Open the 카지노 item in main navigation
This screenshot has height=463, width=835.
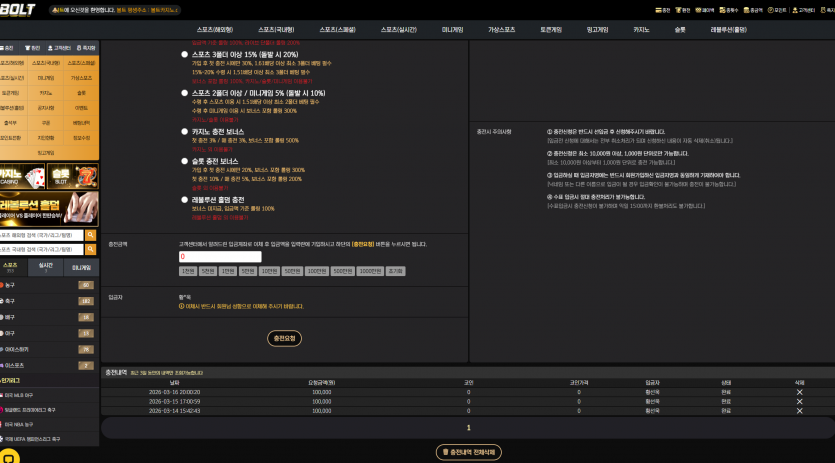click(x=641, y=30)
